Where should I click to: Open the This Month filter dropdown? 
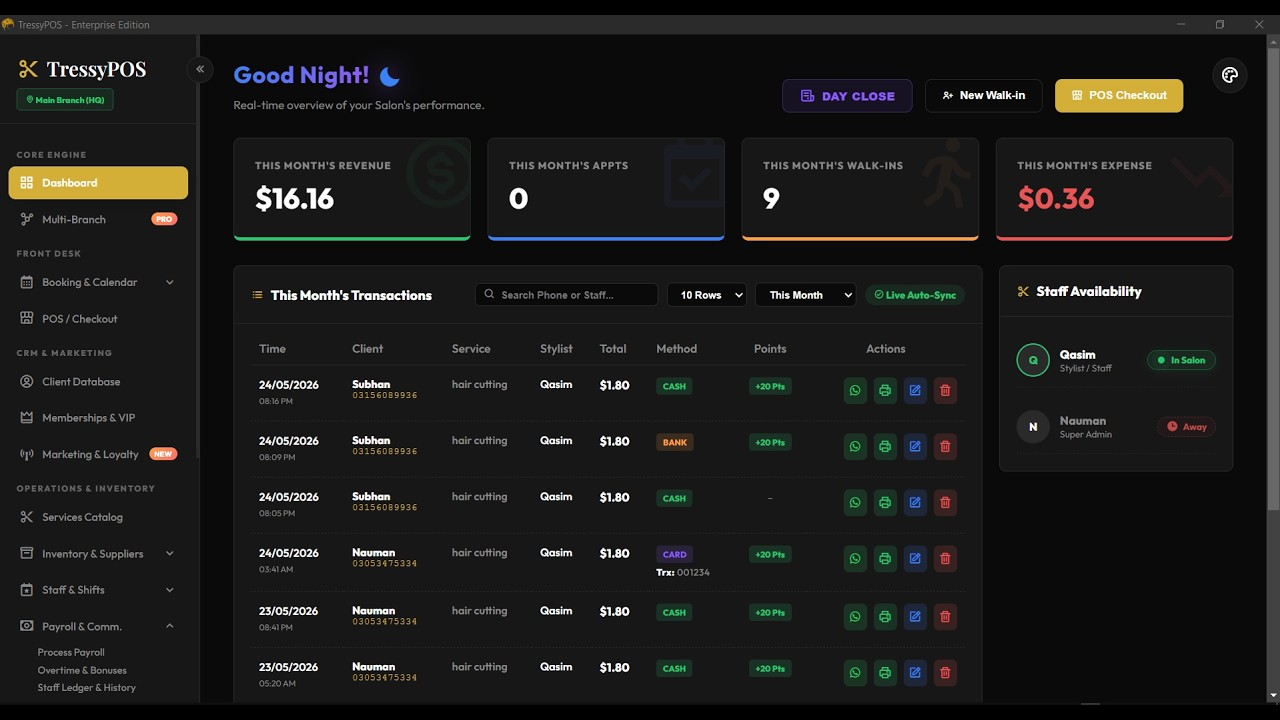point(806,295)
